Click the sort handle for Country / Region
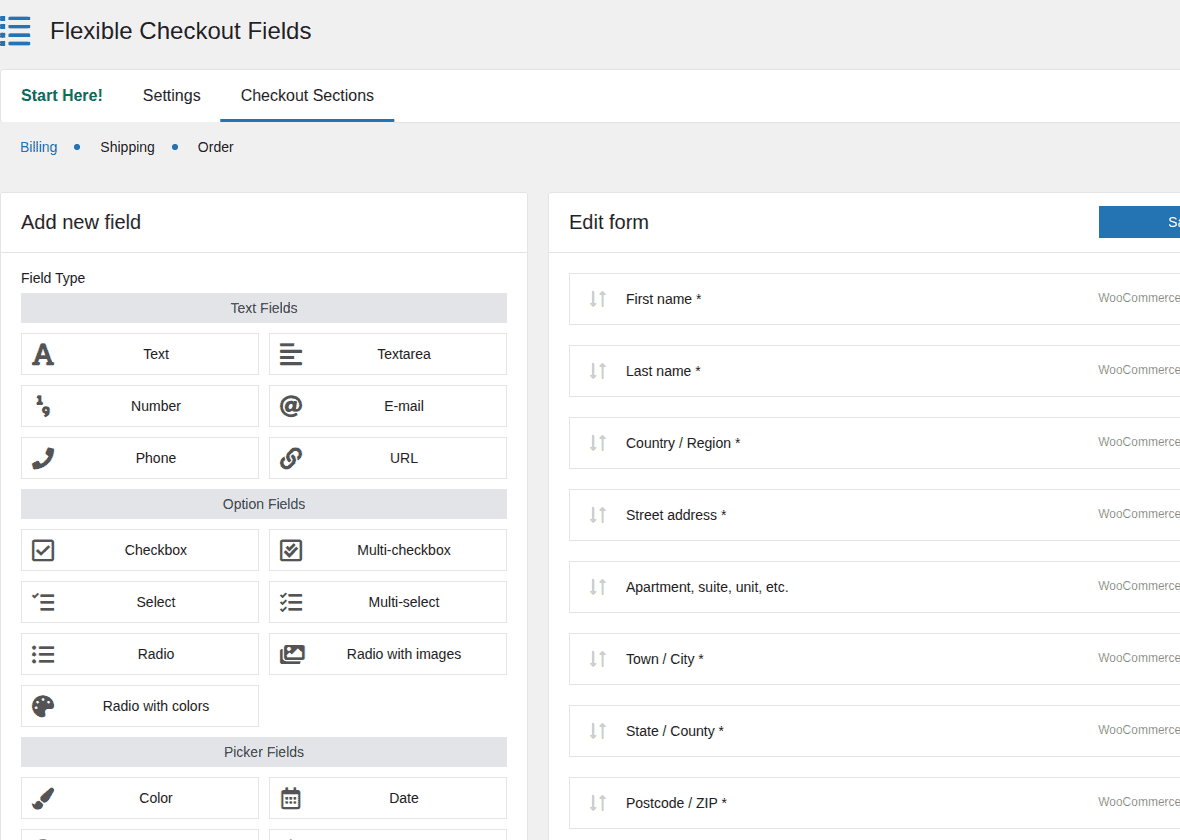 click(598, 443)
